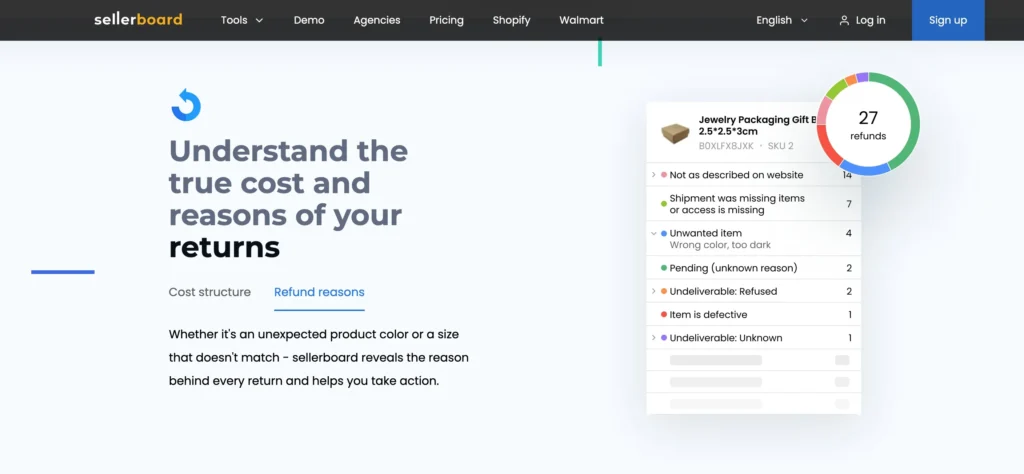Image resolution: width=1024 pixels, height=474 pixels.
Task: Click the 27 refunds donut chart
Action: coord(867,124)
